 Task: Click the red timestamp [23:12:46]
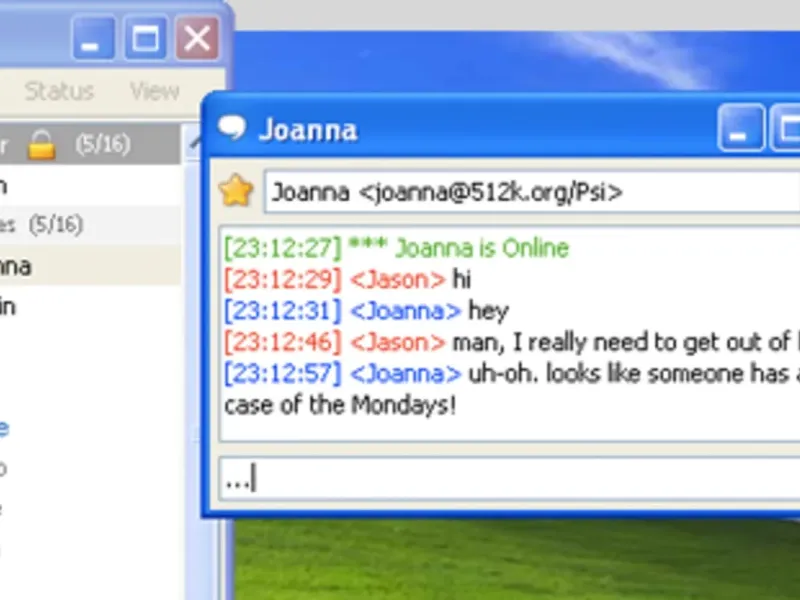(283, 342)
